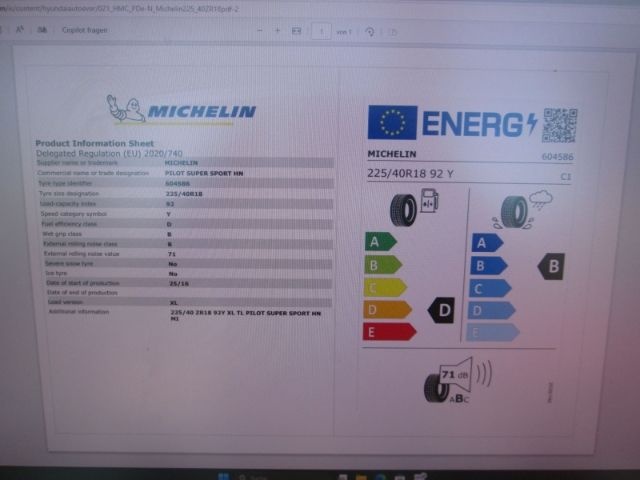Click the rotate page icon

[370, 32]
